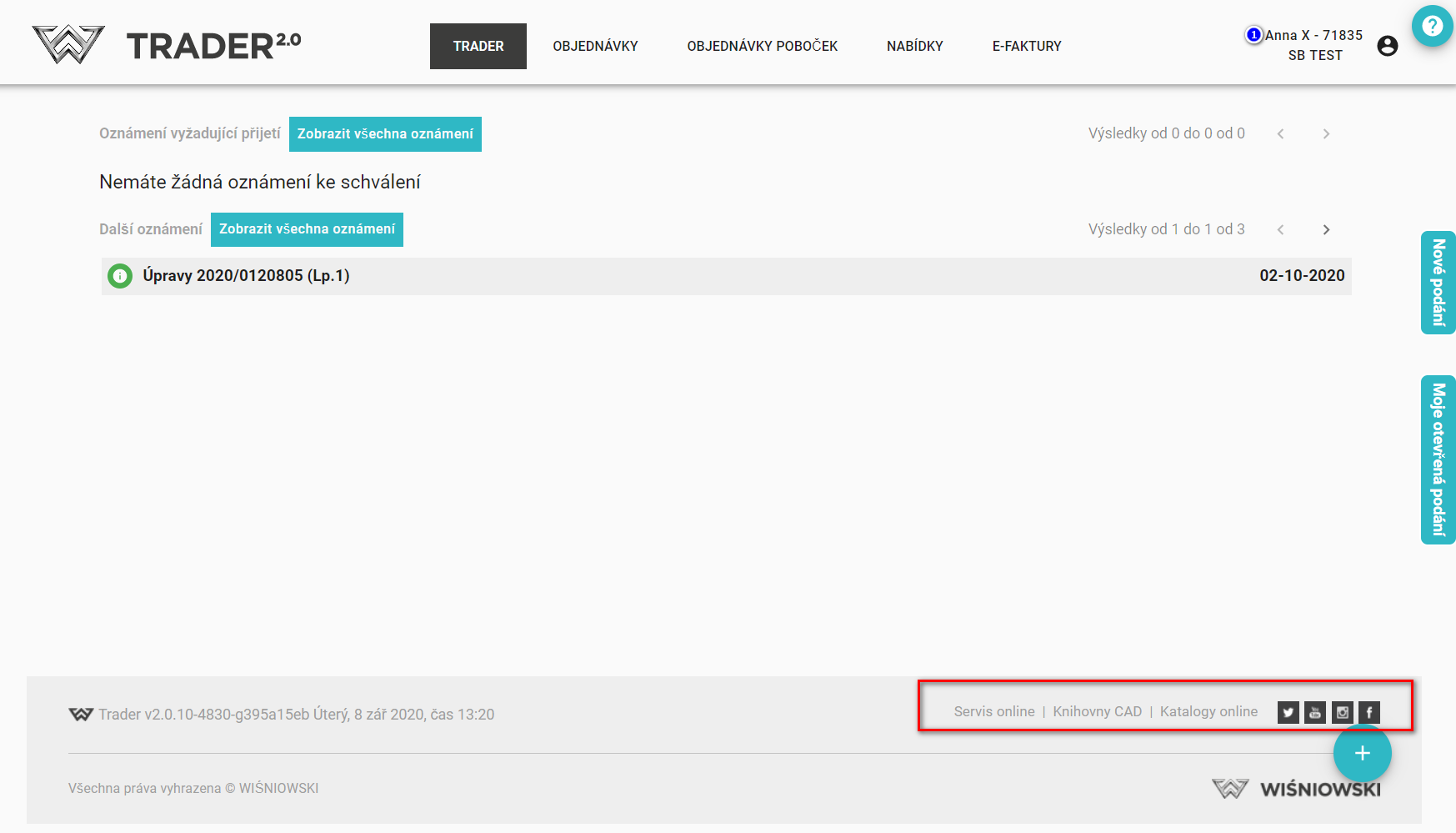Open the help question mark icon
Viewport: 1456px width, 833px height.
(1432, 26)
